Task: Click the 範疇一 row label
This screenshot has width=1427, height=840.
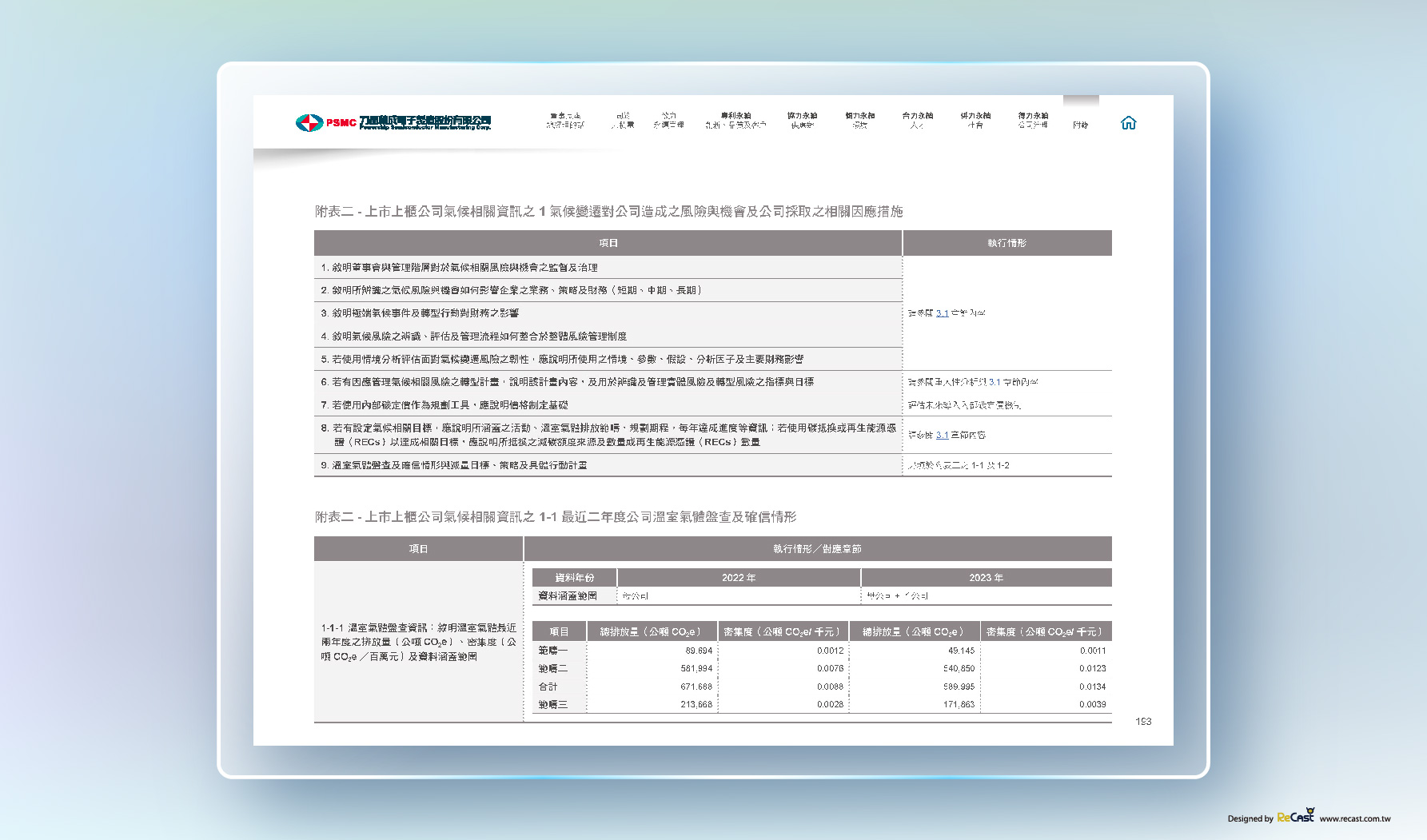Action: pos(553,651)
